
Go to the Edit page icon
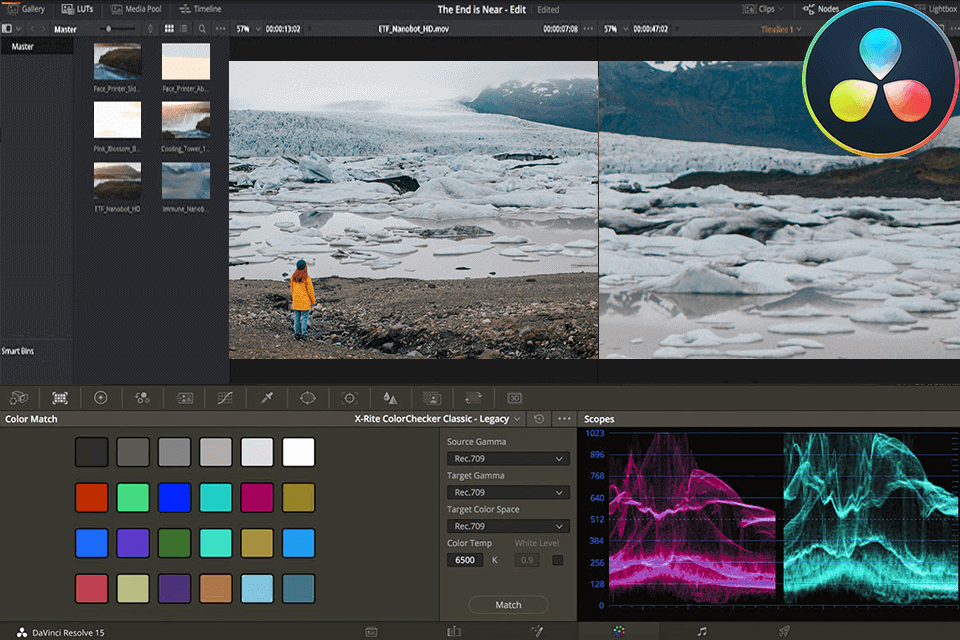click(x=454, y=631)
